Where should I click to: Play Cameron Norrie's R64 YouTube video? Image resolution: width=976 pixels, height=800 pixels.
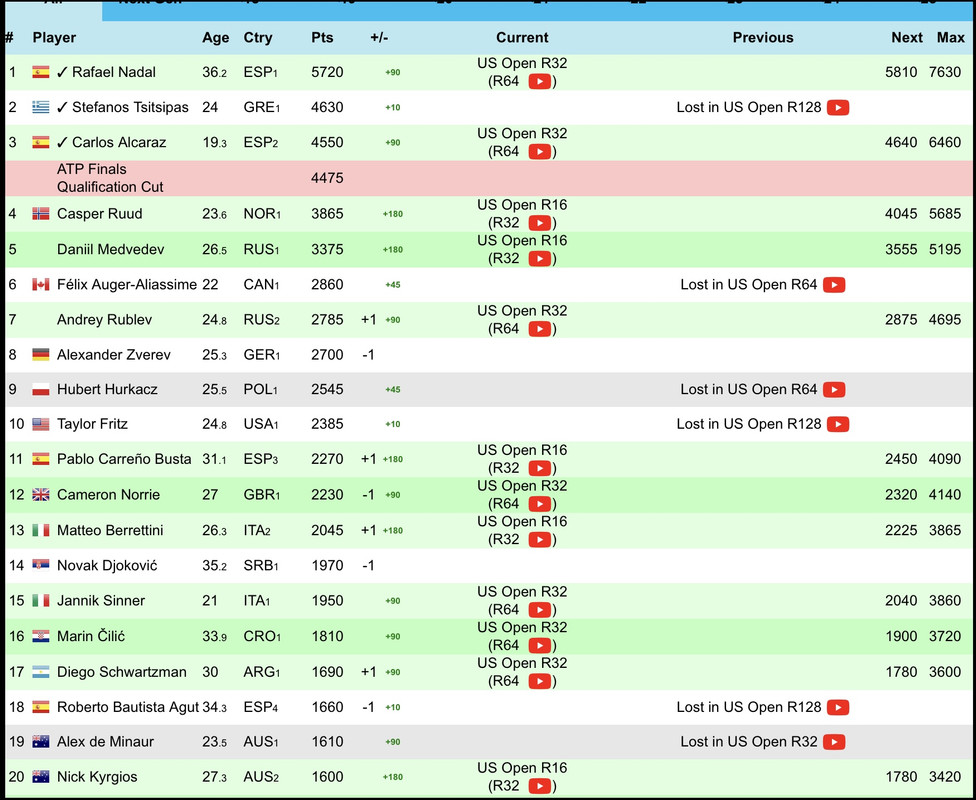click(x=539, y=504)
